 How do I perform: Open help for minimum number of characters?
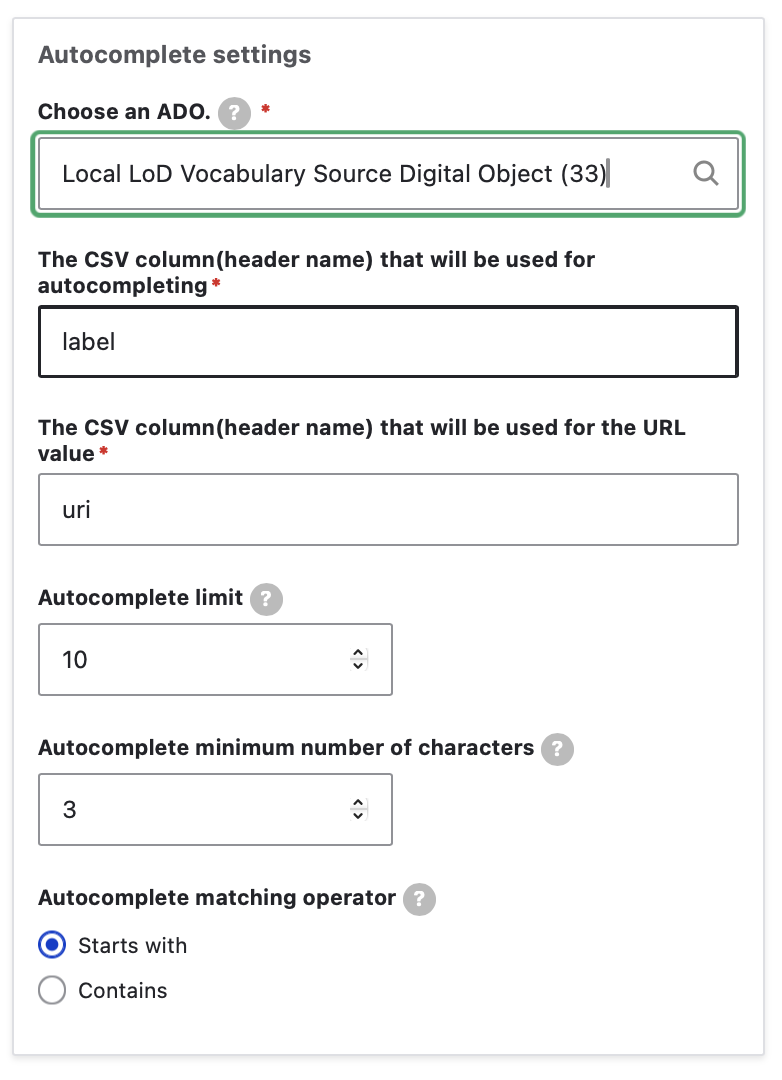click(557, 749)
